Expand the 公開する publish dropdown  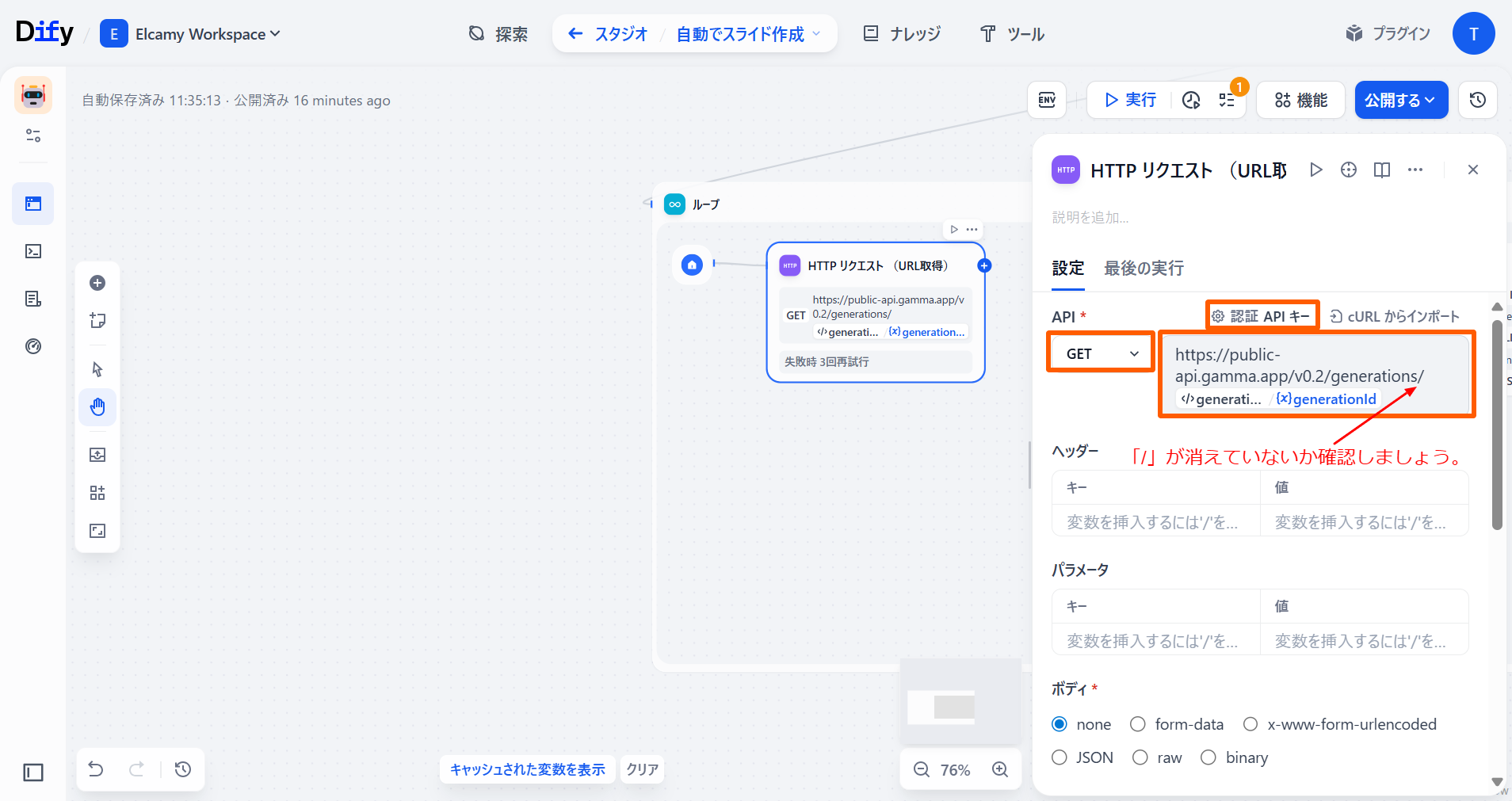point(1400,100)
